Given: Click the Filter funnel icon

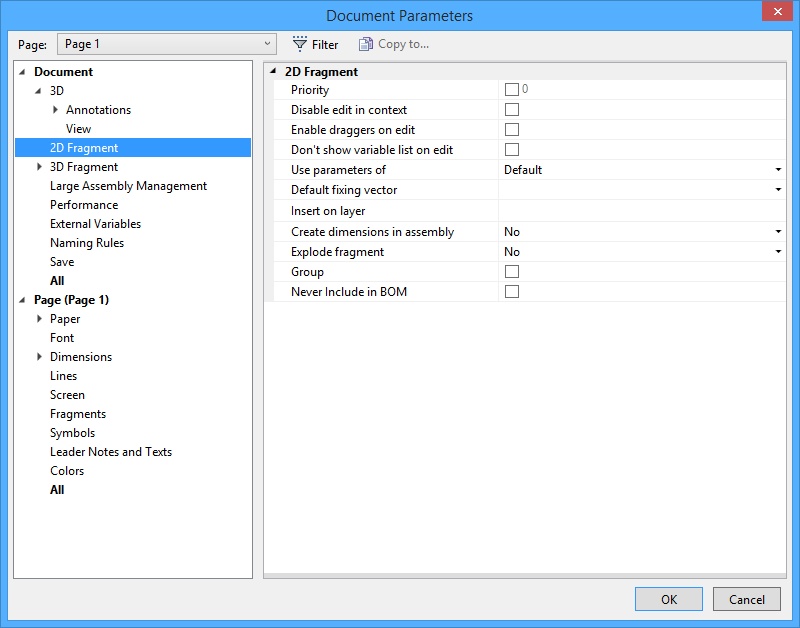Looking at the screenshot, I should (x=299, y=44).
